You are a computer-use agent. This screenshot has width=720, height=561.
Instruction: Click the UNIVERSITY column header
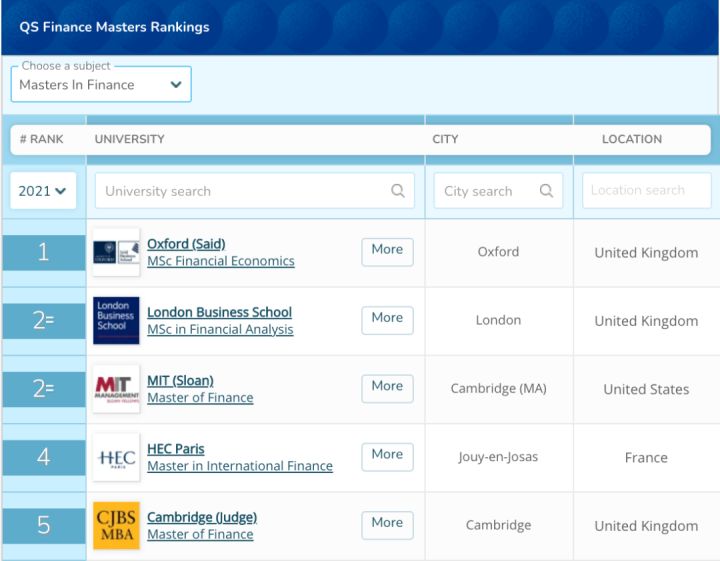click(129, 139)
